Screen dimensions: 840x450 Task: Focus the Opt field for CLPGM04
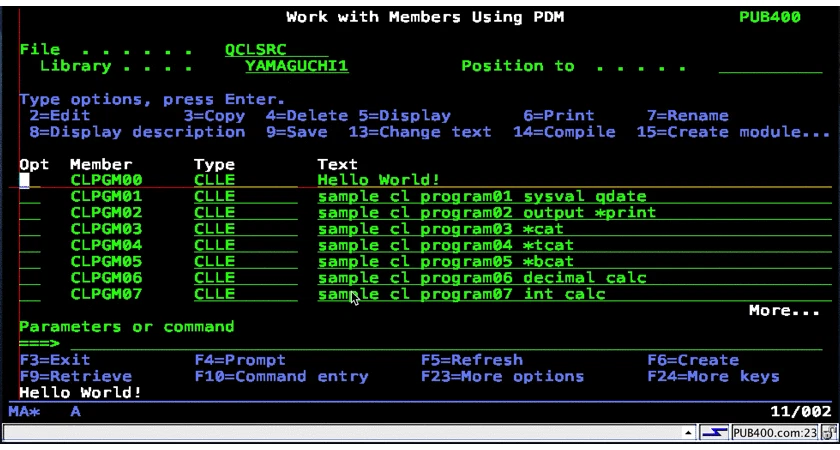pos(29,245)
